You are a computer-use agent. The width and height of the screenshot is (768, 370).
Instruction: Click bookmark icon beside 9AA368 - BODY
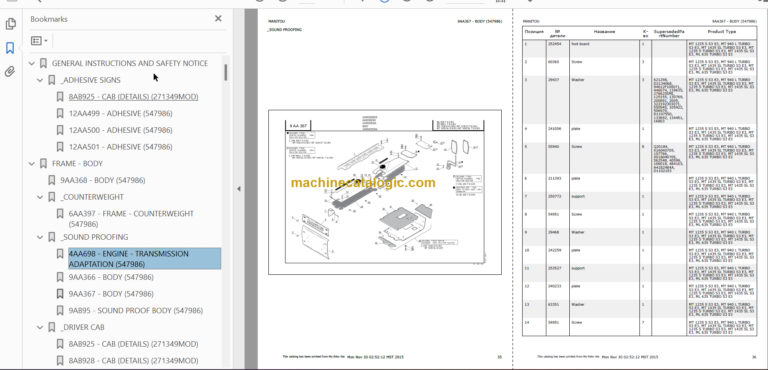(x=51, y=180)
